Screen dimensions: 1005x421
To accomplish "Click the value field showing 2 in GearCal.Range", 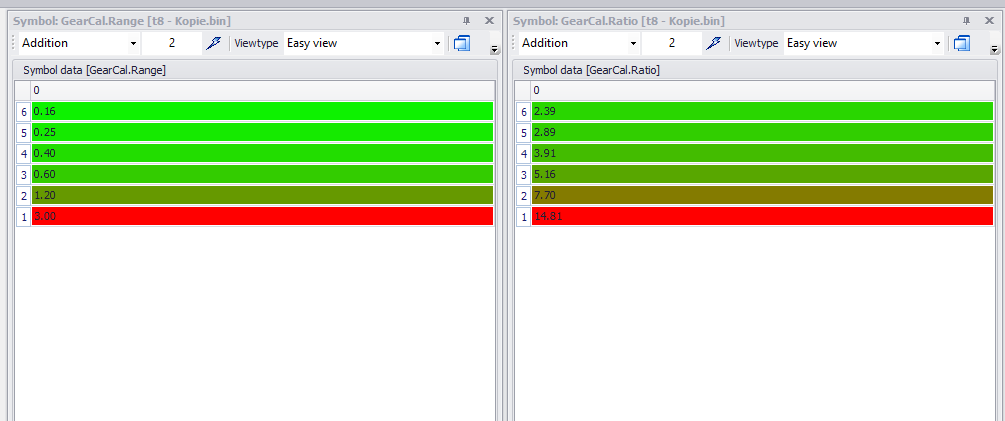I will [172, 44].
